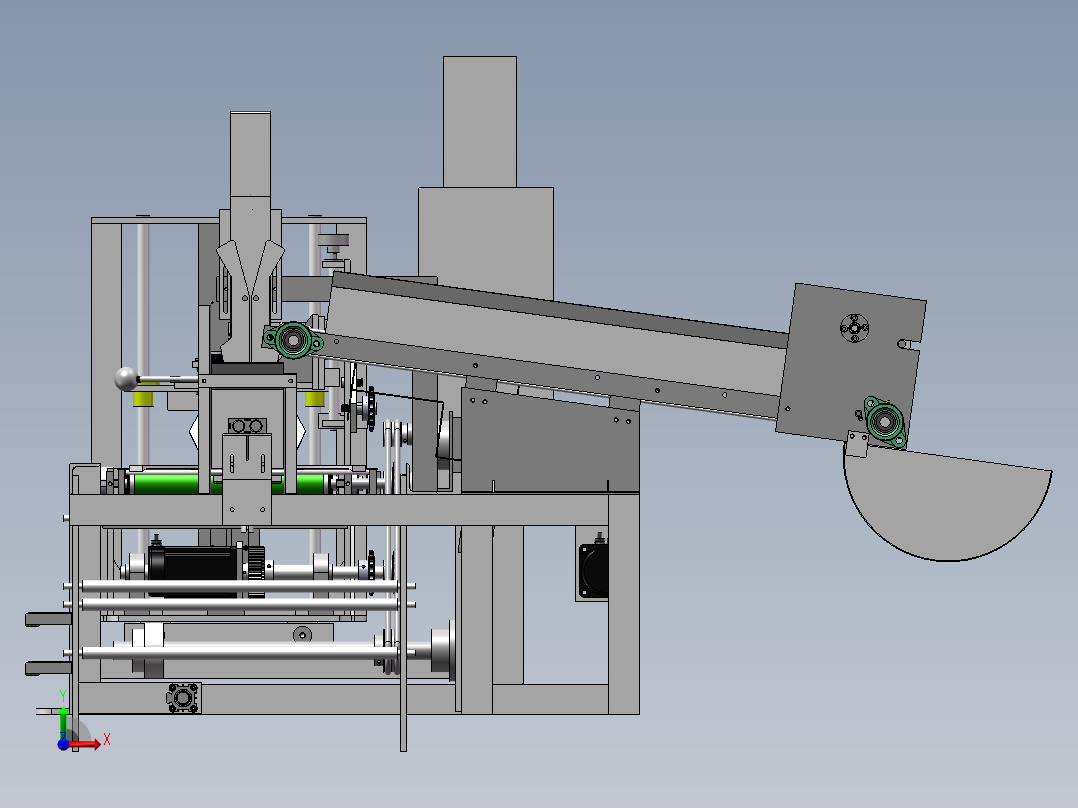Pick the green pillow block bearing at the conveyor's upper-left end

293,339
